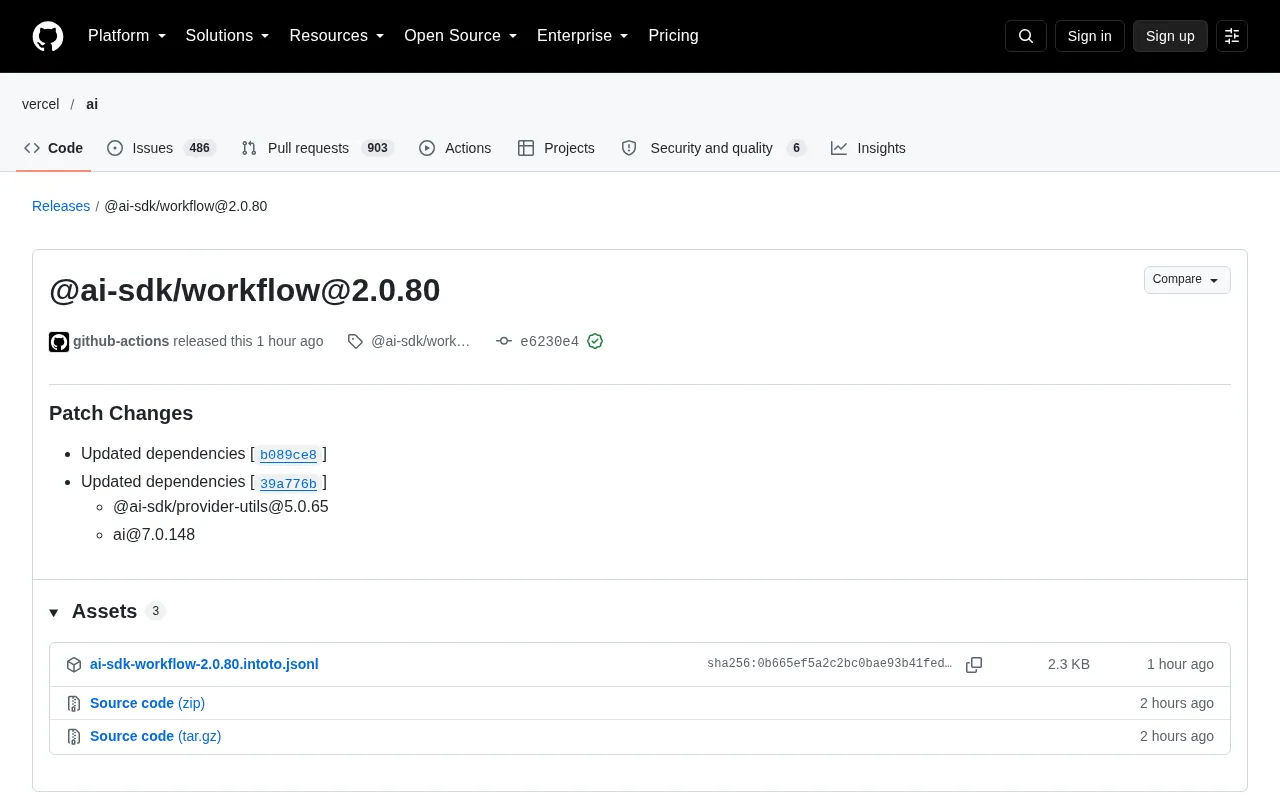Viewport: 1280px width, 800px height.
Task: Open commit link b089ce8
Action: pyautogui.click(x=288, y=455)
